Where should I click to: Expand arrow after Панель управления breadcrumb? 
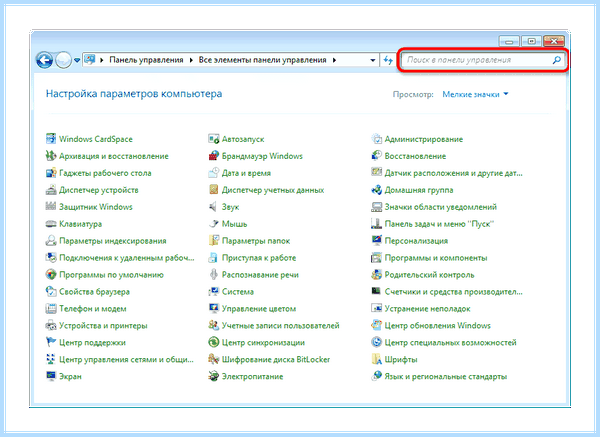coord(191,60)
